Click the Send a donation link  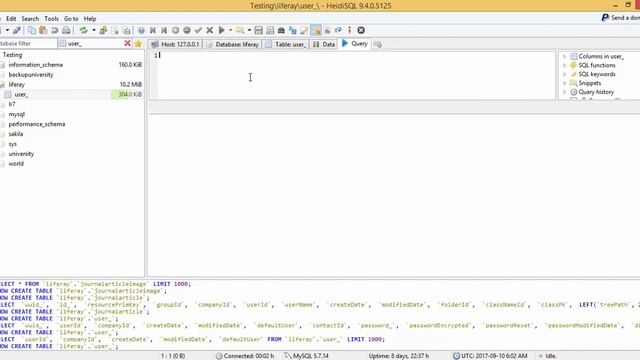[625, 18]
